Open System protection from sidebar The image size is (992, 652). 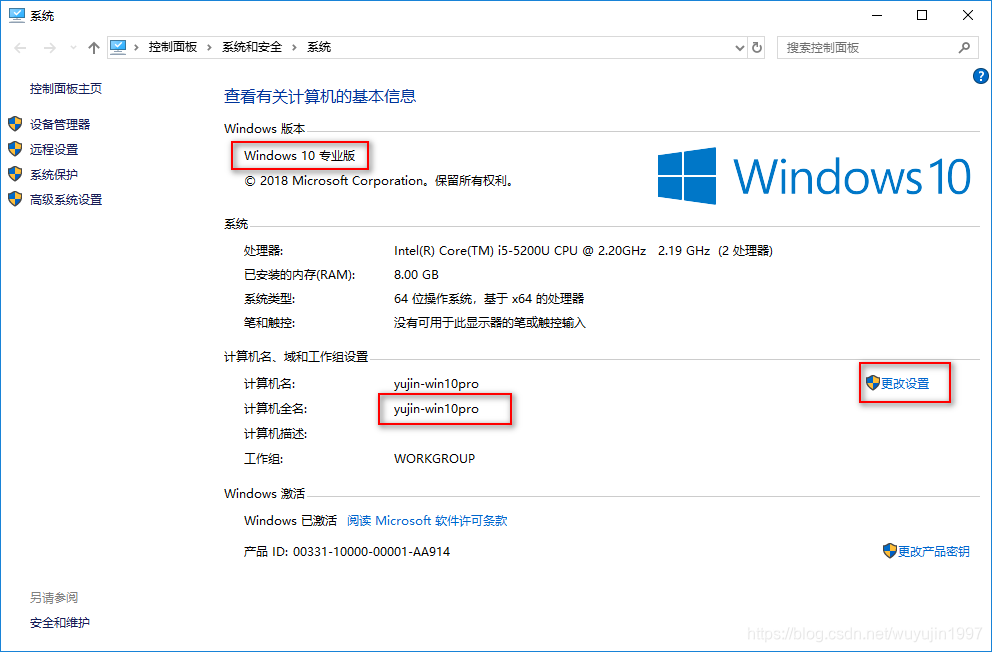pyautogui.click(x=54, y=175)
